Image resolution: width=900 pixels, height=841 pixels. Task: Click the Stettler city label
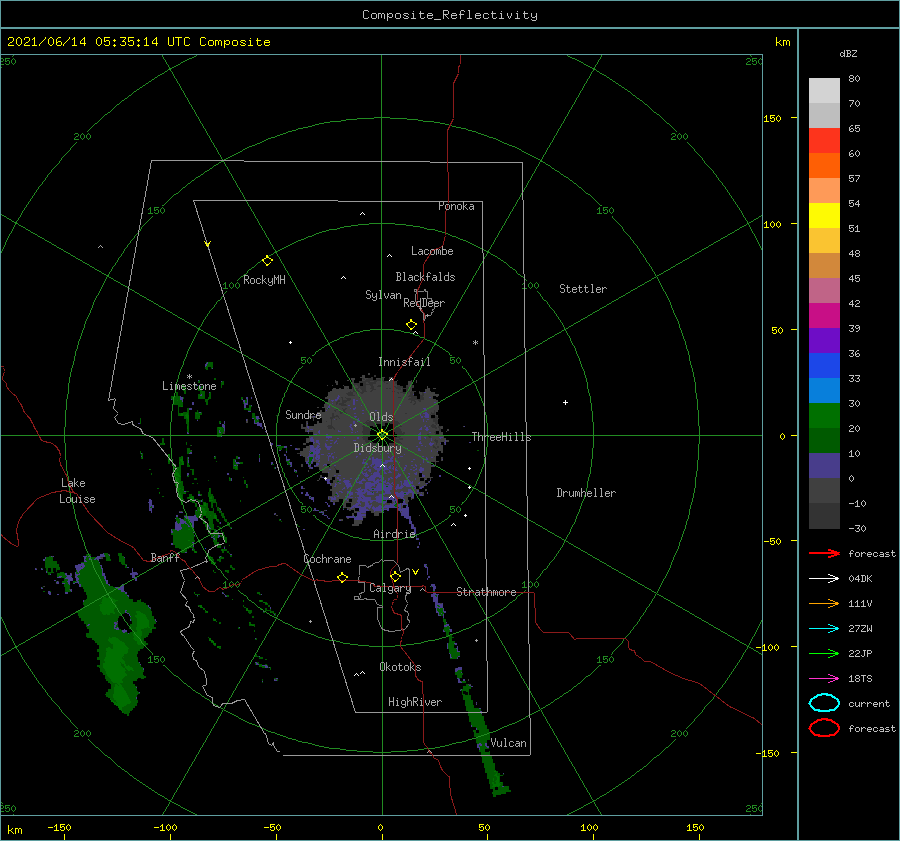(583, 289)
